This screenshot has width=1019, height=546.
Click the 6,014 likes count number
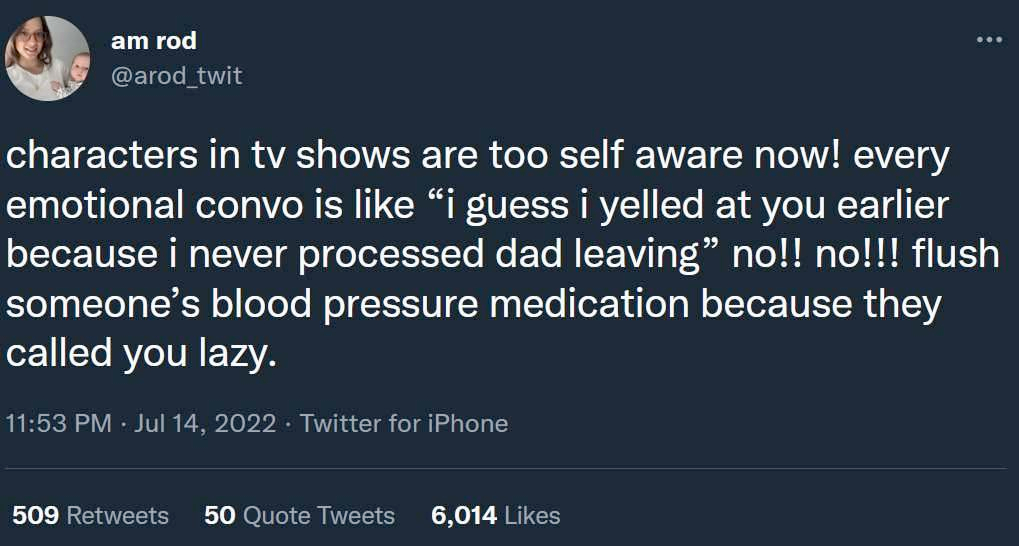coord(463,515)
